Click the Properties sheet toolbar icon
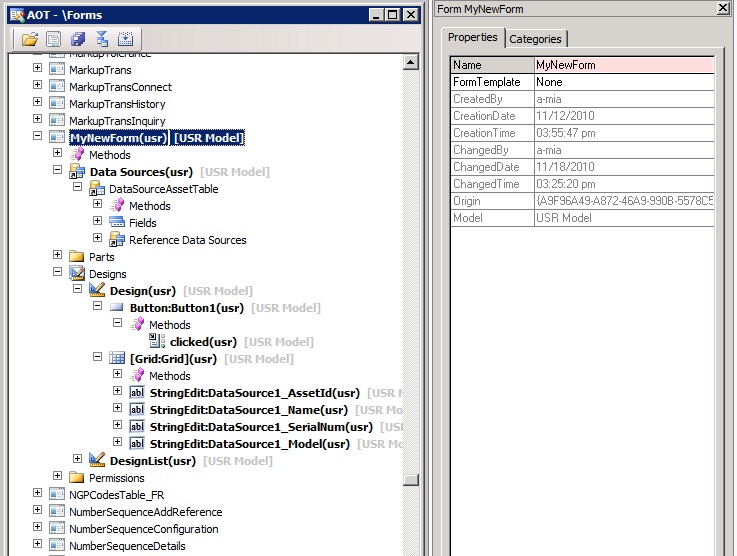 [x=54, y=39]
